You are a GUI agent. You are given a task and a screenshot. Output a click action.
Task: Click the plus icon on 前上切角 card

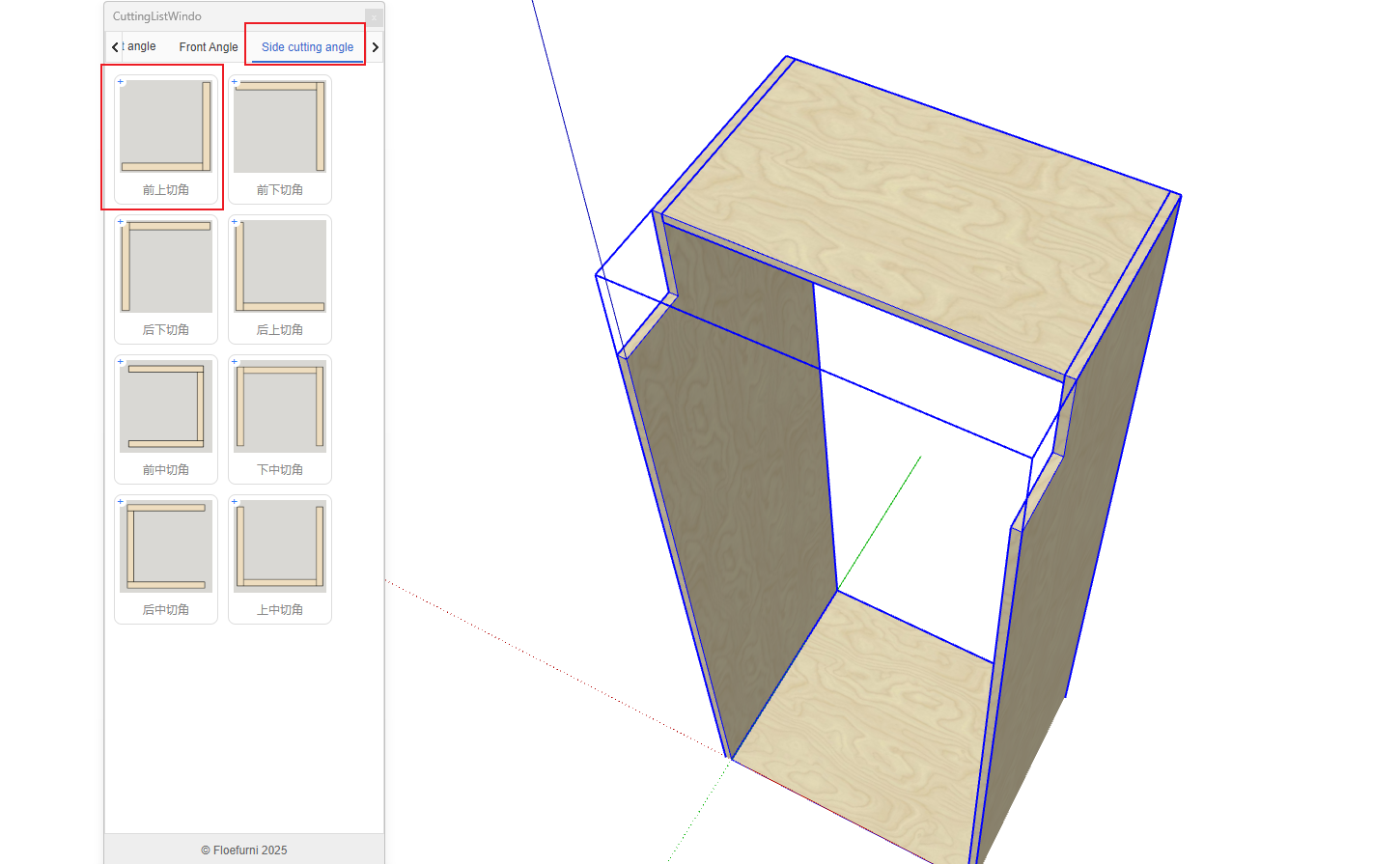(x=121, y=82)
